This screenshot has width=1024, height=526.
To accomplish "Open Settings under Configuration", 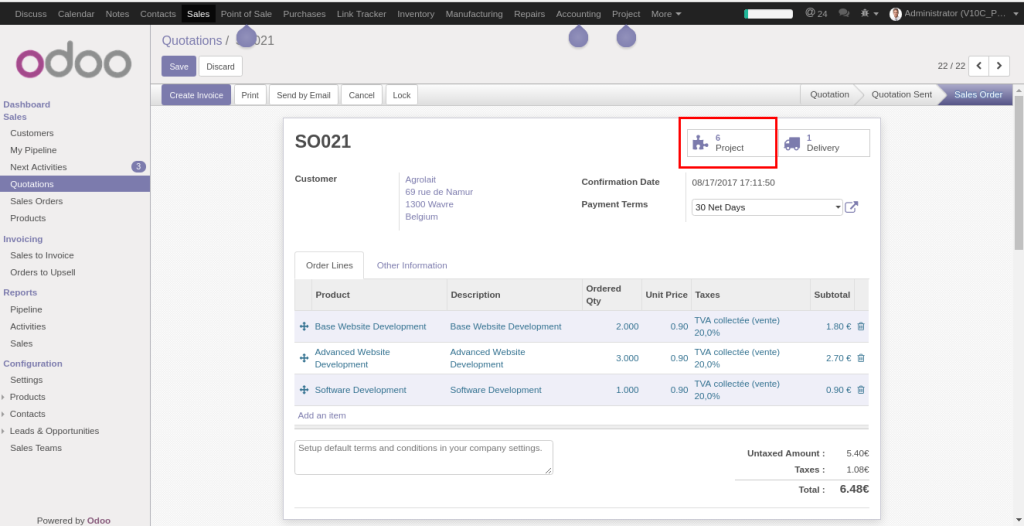I will (26, 380).
